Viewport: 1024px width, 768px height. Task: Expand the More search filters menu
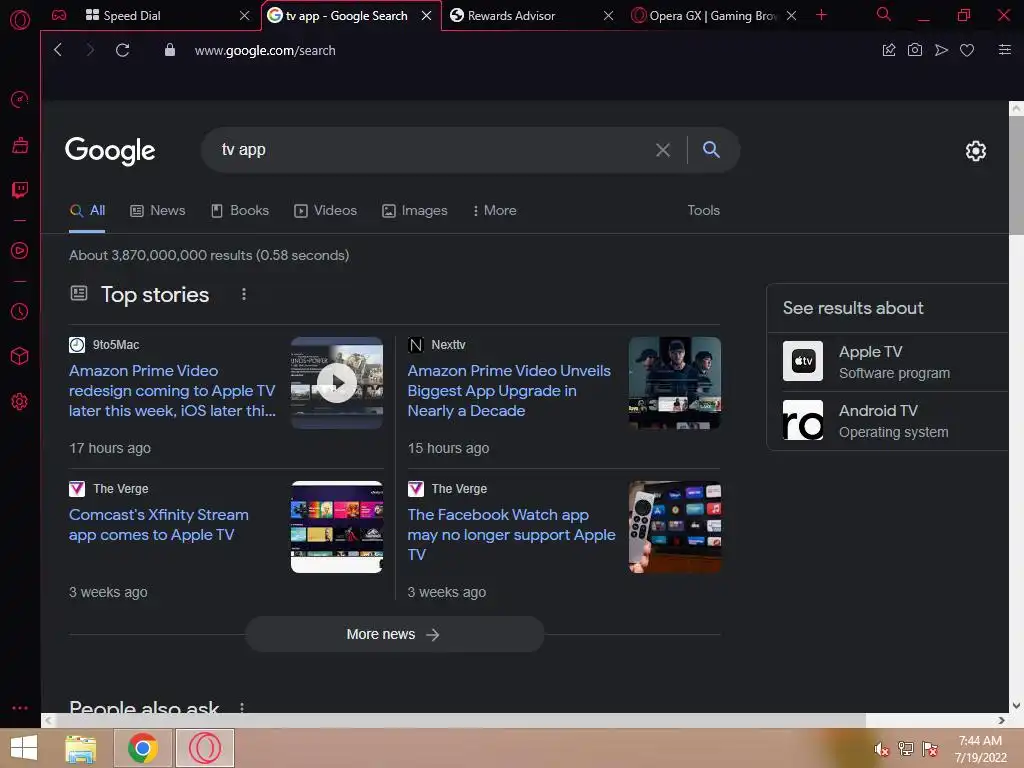(494, 210)
